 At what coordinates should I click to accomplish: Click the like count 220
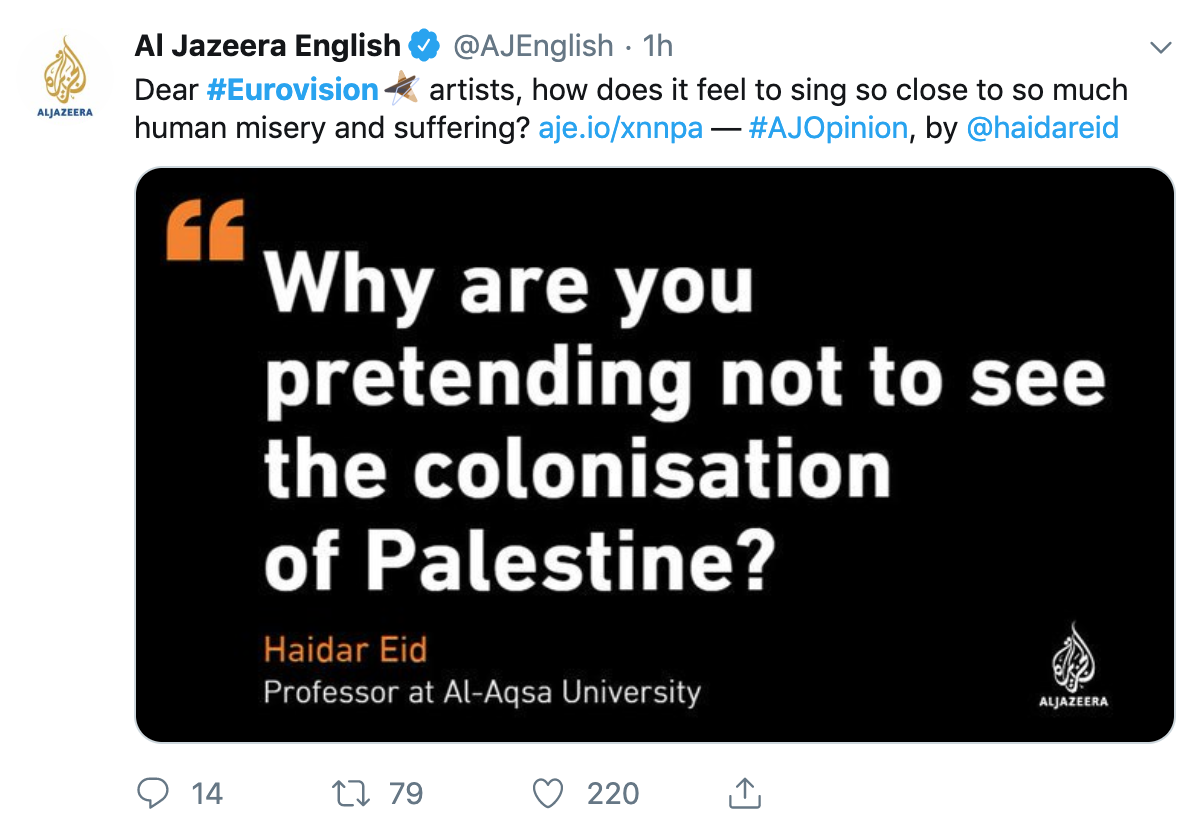tap(612, 794)
